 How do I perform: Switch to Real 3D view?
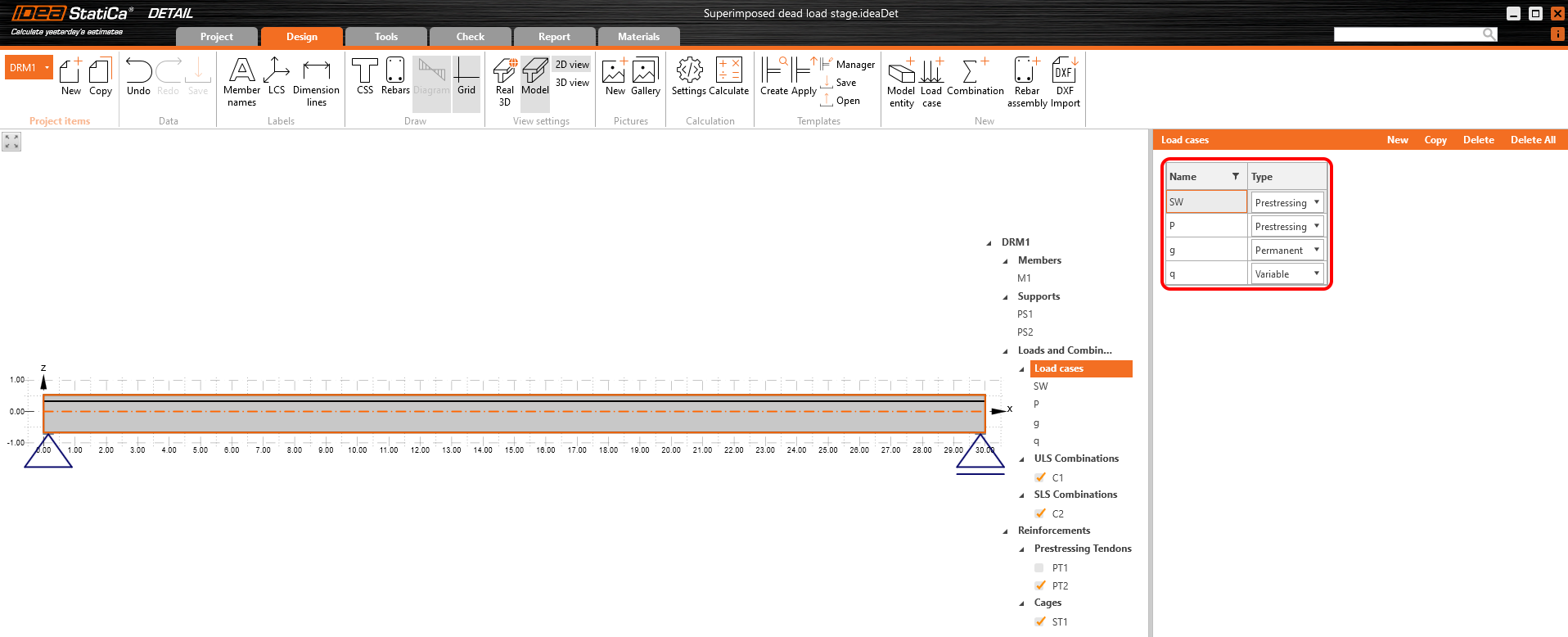505,80
